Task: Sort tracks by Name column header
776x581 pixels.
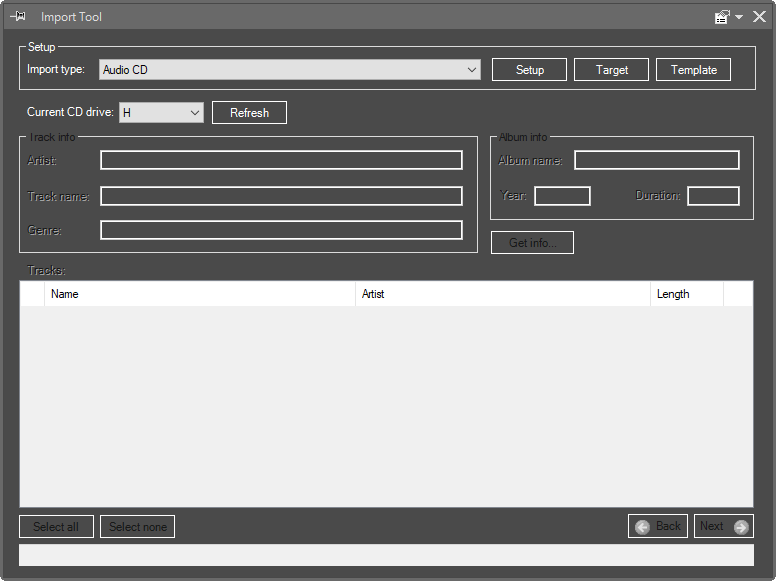Action: (200, 294)
